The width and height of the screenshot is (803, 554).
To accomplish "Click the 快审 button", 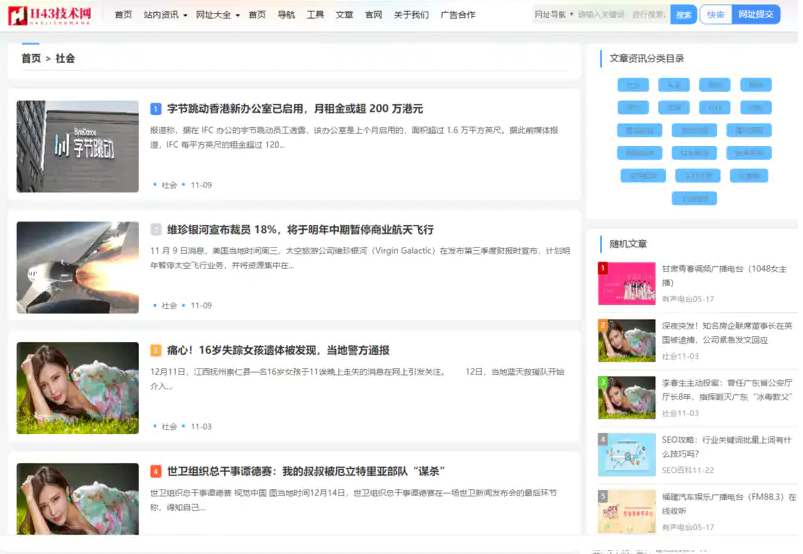I will [x=715, y=15].
